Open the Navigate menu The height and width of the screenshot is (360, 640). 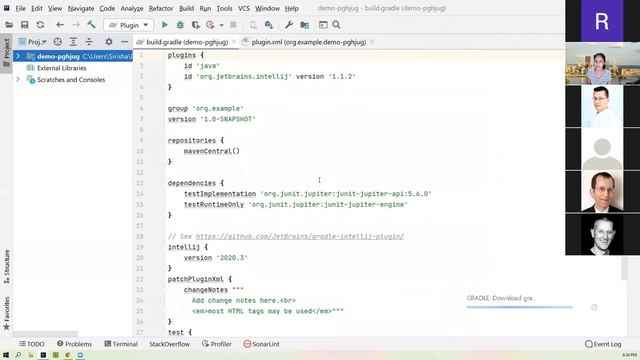coord(81,8)
